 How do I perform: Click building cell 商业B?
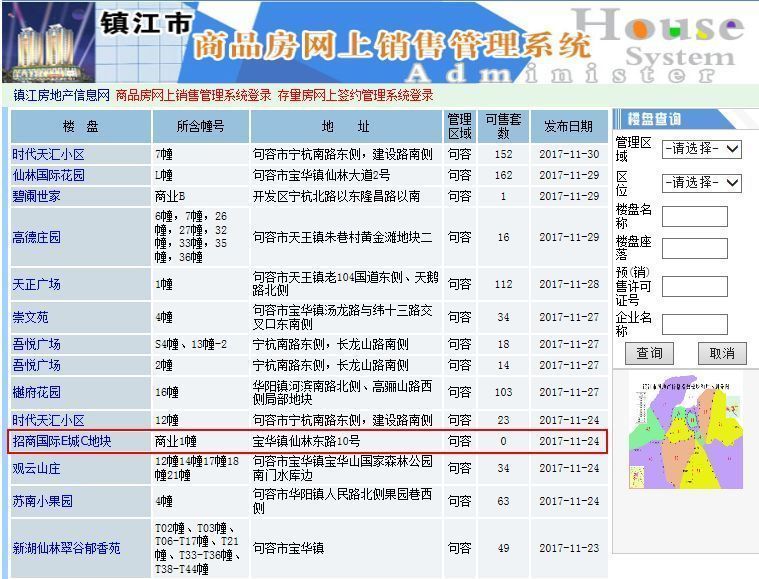click(170, 196)
